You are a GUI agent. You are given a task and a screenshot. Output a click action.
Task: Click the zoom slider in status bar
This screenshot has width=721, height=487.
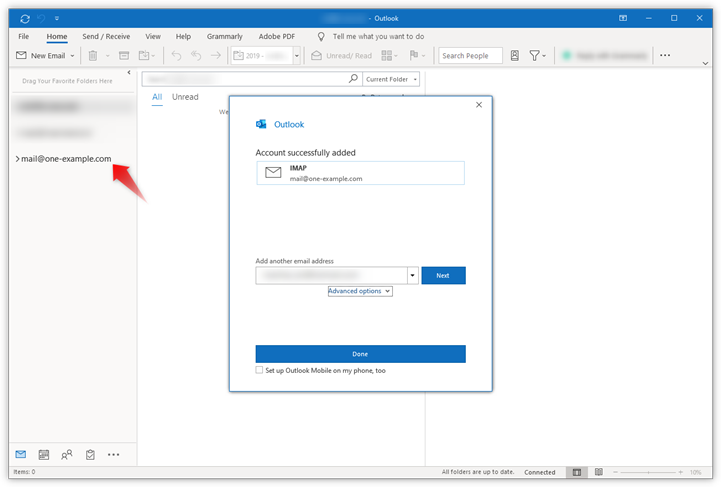point(648,472)
